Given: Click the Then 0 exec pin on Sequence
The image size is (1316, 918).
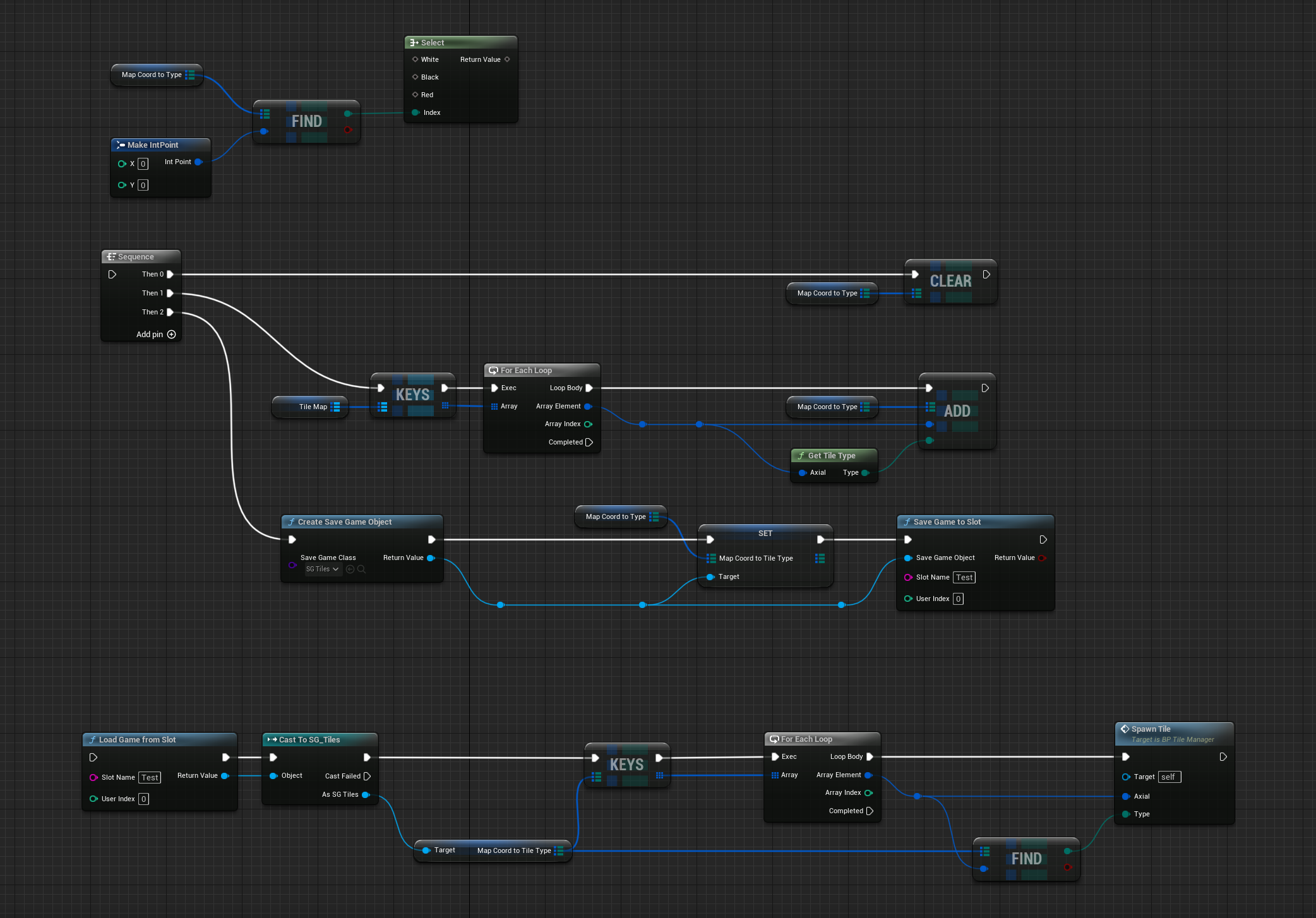Looking at the screenshot, I should pyautogui.click(x=170, y=274).
